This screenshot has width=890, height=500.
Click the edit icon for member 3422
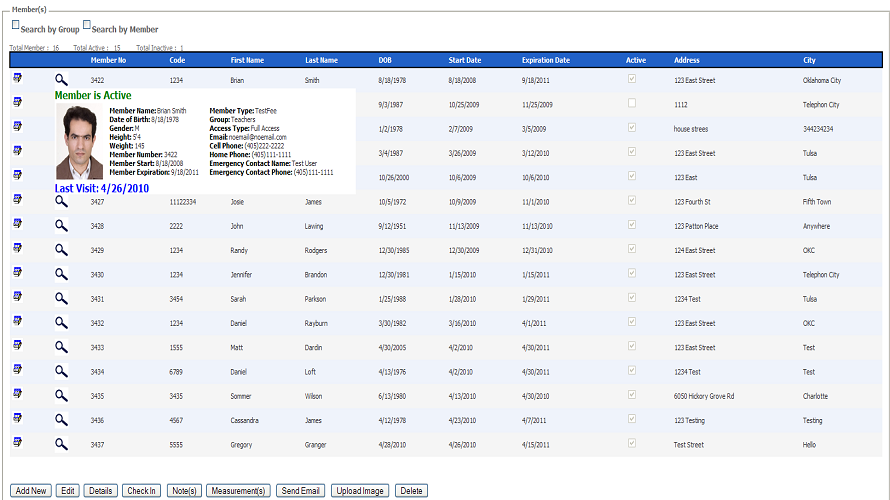click(17, 78)
